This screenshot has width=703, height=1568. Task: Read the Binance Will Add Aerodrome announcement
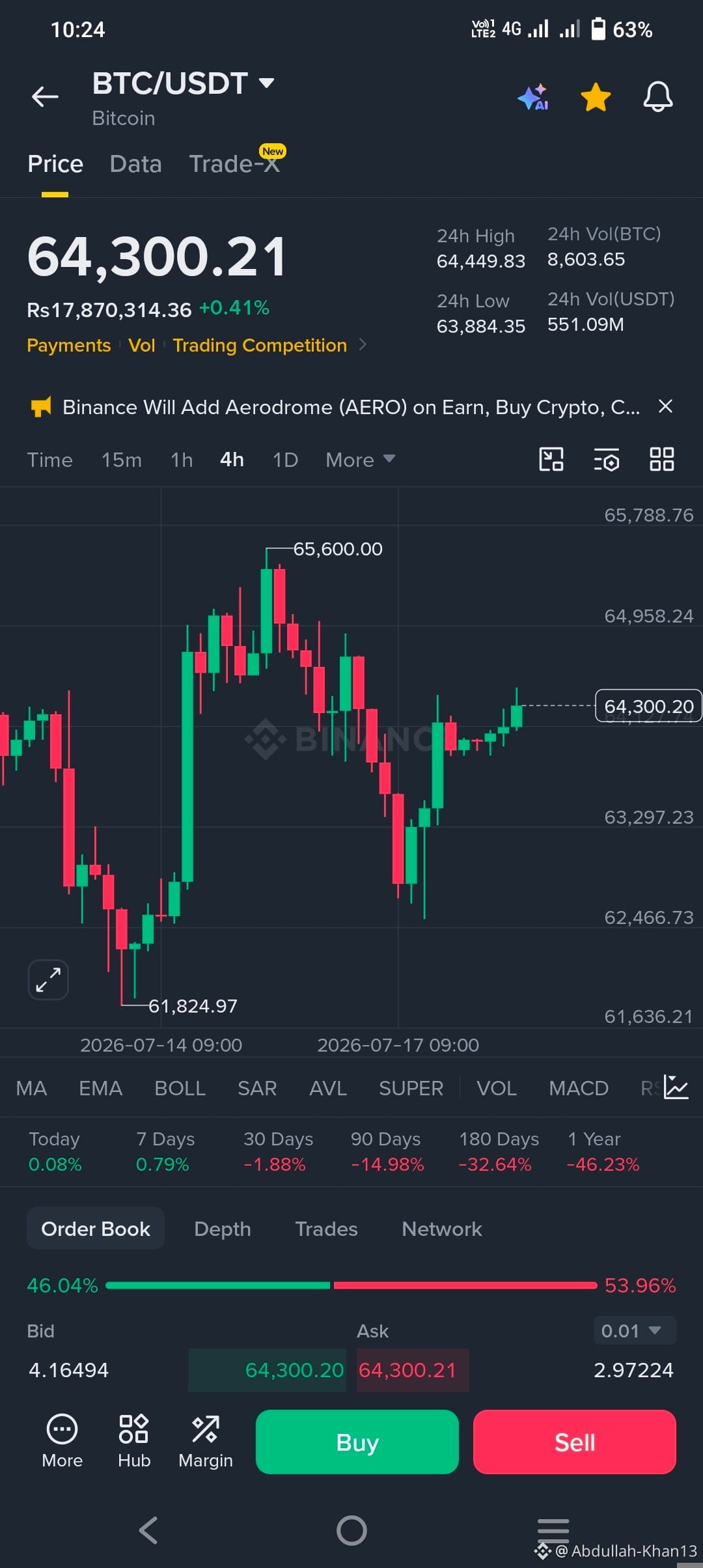pyautogui.click(x=351, y=407)
